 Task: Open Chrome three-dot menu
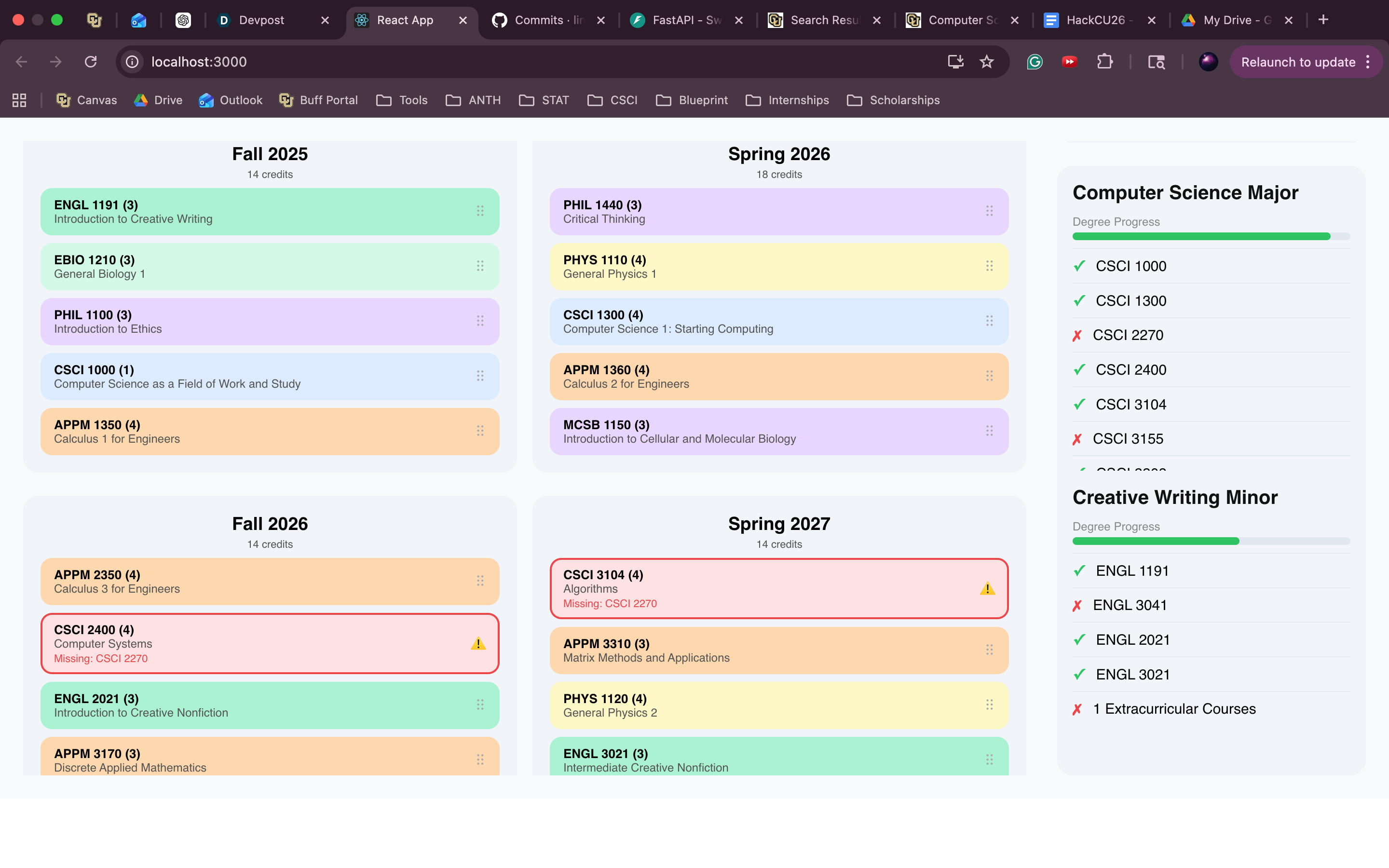[x=1368, y=62]
